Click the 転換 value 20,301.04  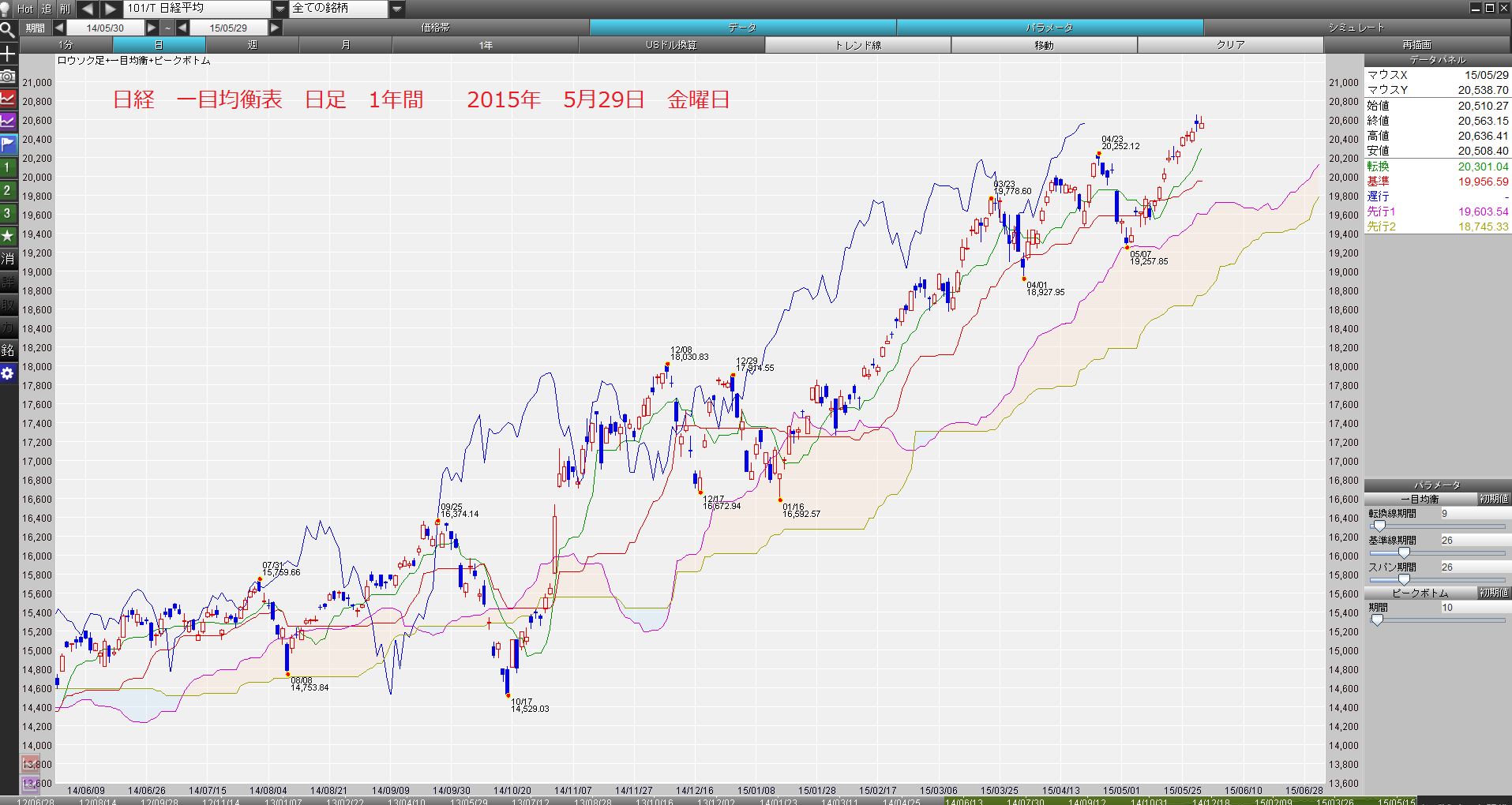[x=1483, y=167]
